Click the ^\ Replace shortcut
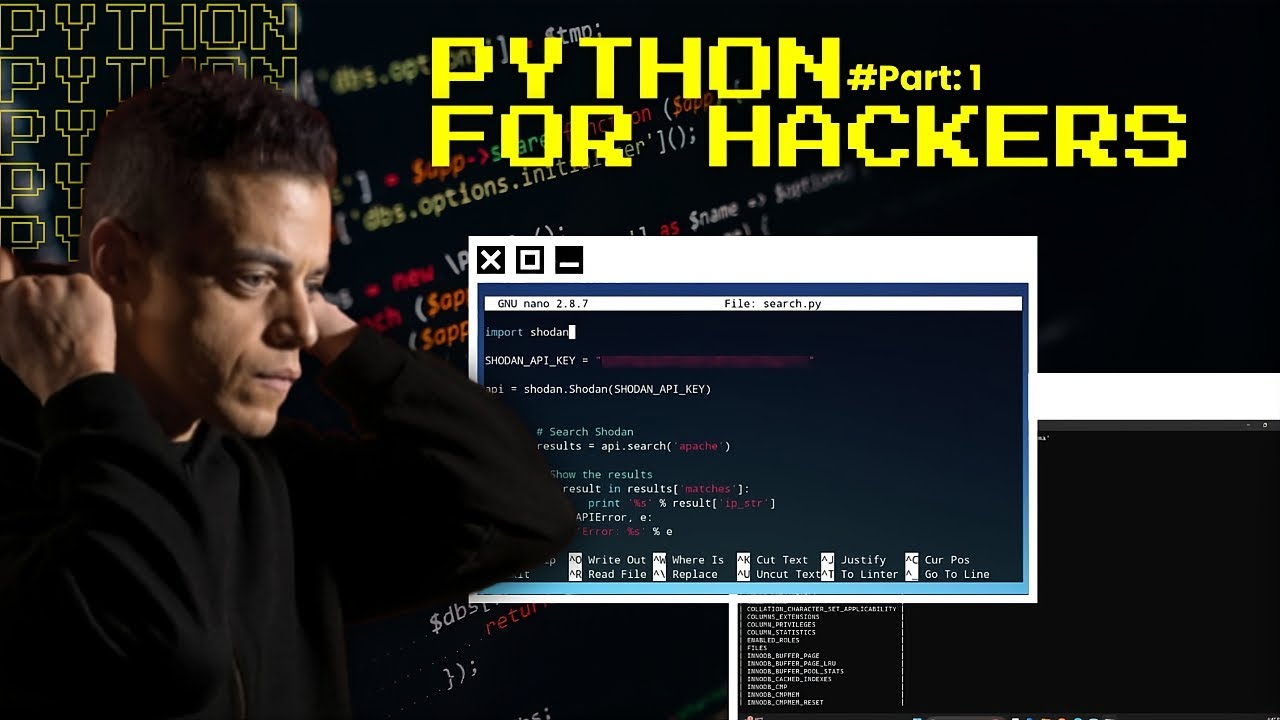The width and height of the screenshot is (1280, 720). tap(686, 574)
